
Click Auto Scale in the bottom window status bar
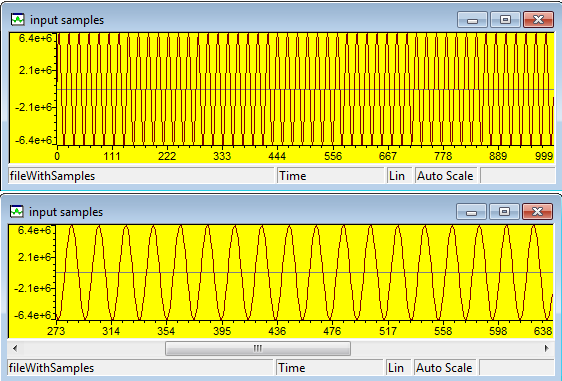click(x=444, y=368)
